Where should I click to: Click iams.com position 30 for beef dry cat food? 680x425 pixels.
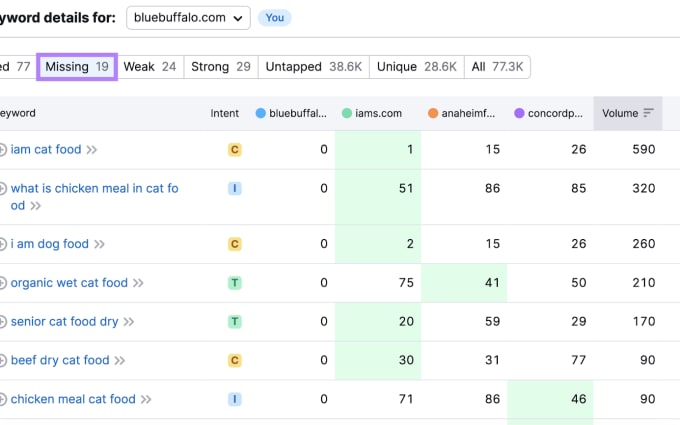click(x=406, y=360)
